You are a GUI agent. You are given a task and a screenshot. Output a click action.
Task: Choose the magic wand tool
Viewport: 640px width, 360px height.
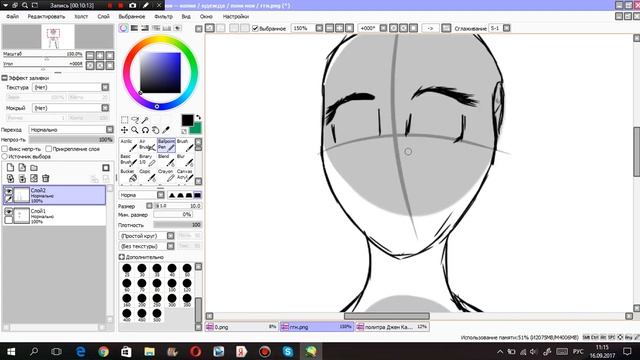coord(145,120)
